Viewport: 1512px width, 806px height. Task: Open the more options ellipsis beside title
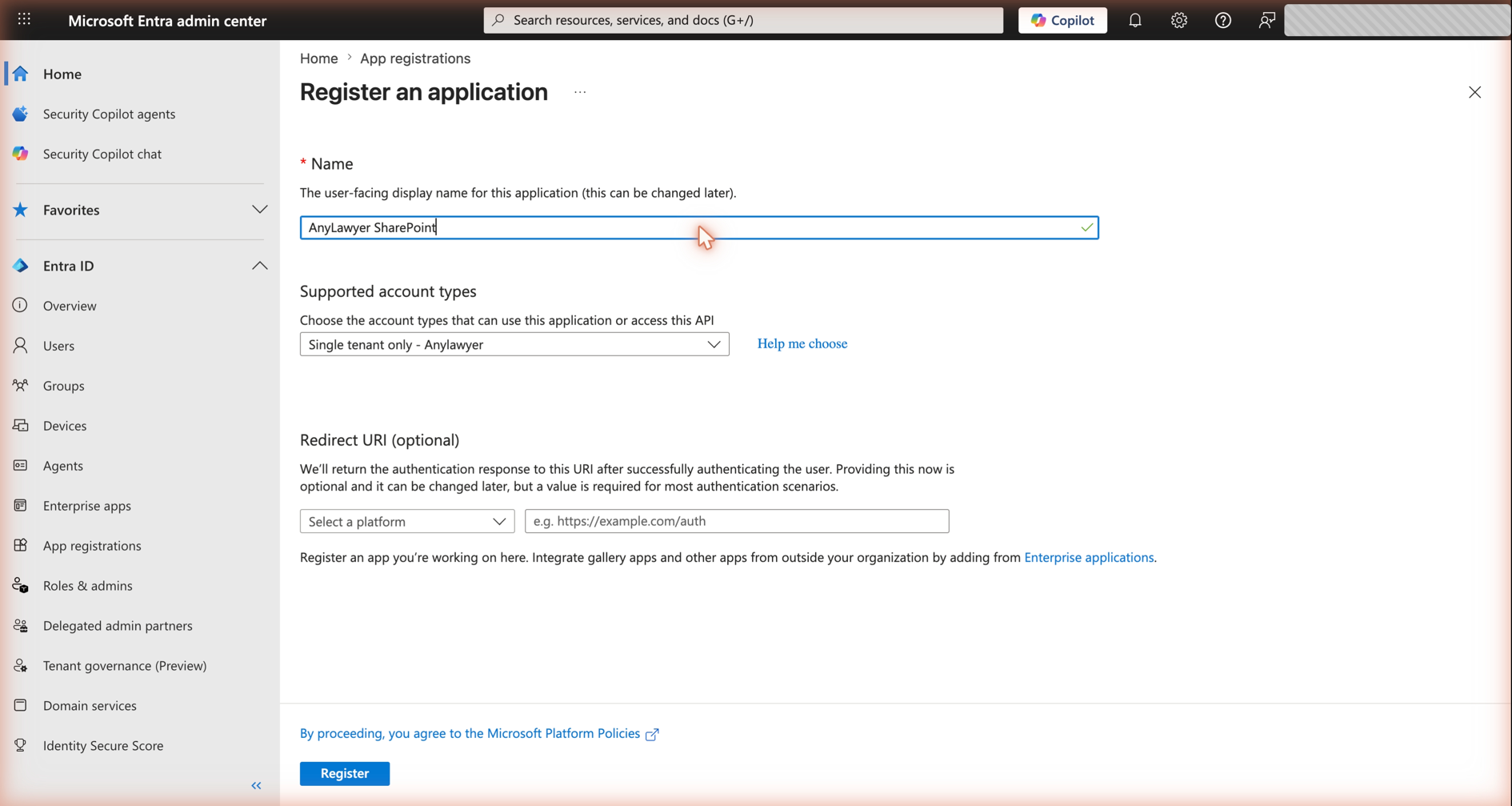pos(580,92)
